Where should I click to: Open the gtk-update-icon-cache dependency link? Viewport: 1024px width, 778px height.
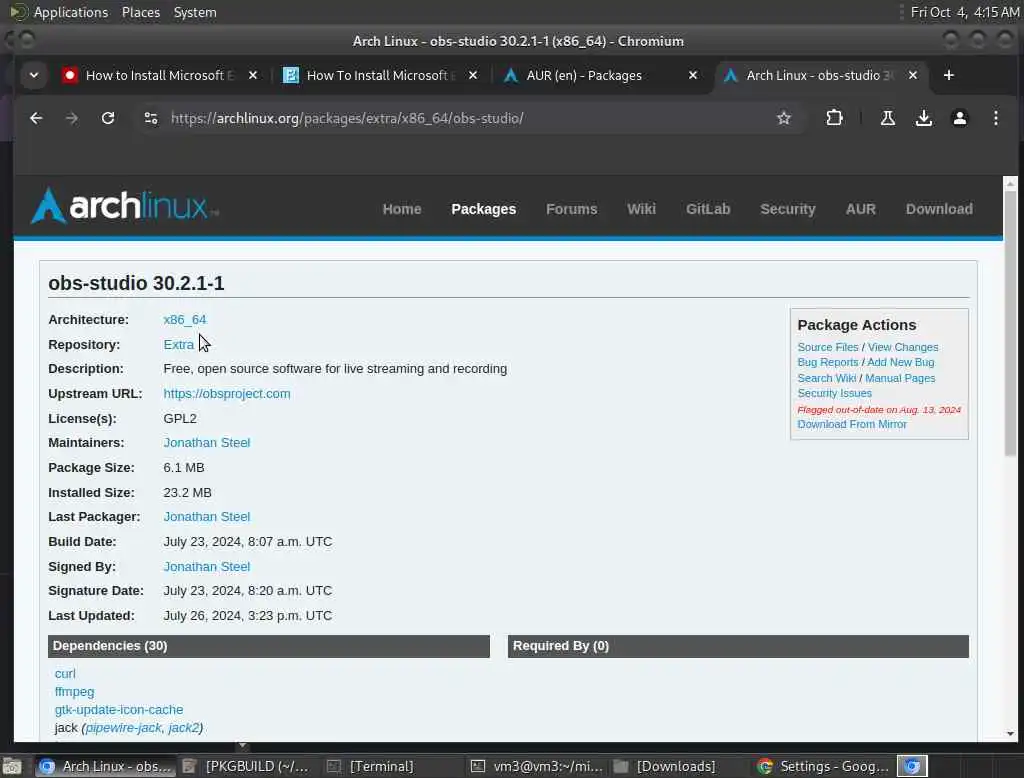tap(119, 709)
